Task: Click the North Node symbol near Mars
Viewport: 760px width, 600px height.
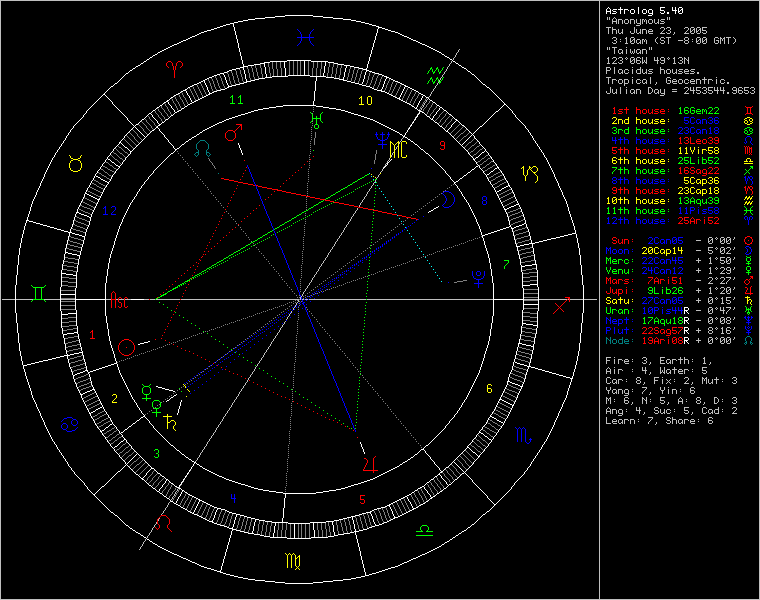Action: tap(203, 147)
